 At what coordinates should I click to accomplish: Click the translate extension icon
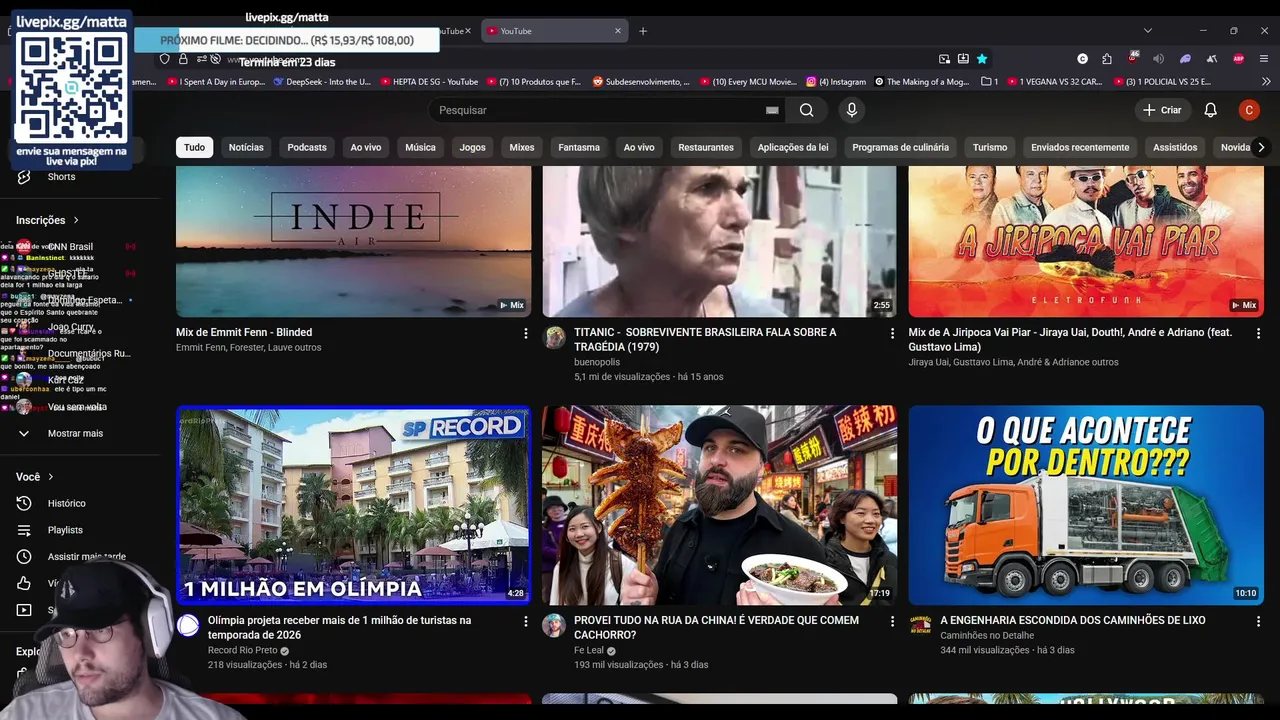(1211, 59)
